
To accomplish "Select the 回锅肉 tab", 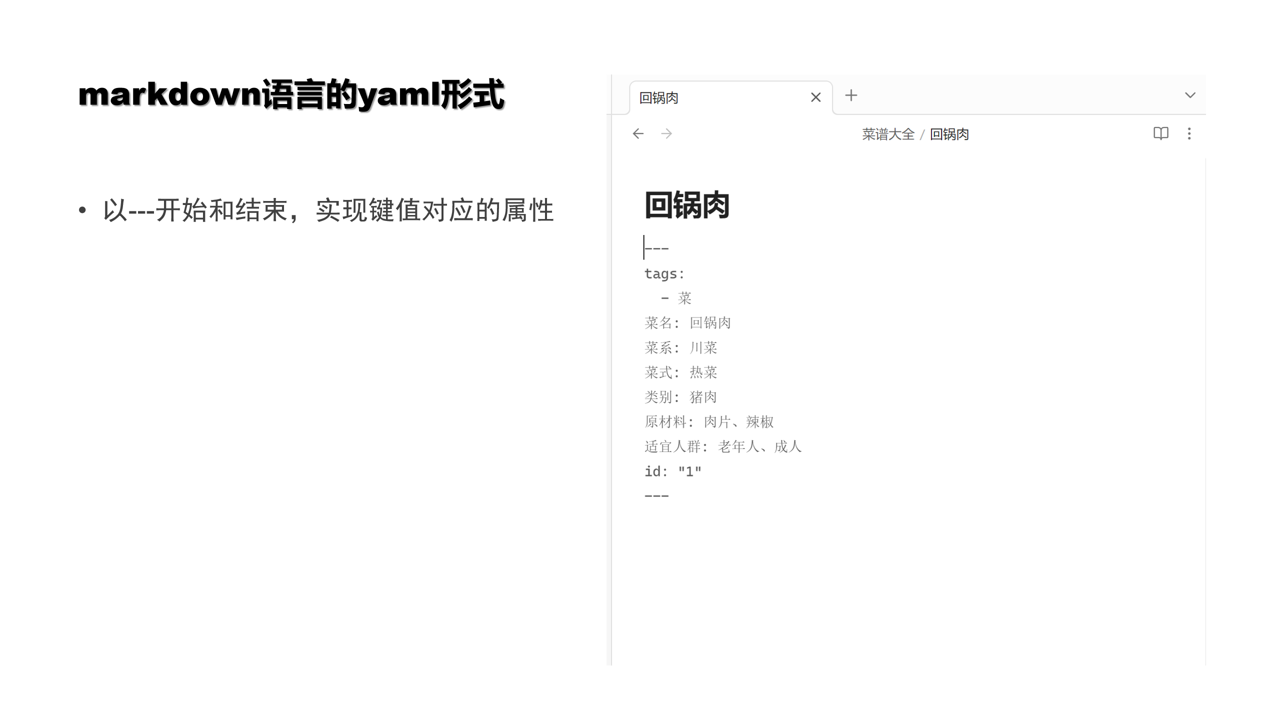I will (732, 97).
